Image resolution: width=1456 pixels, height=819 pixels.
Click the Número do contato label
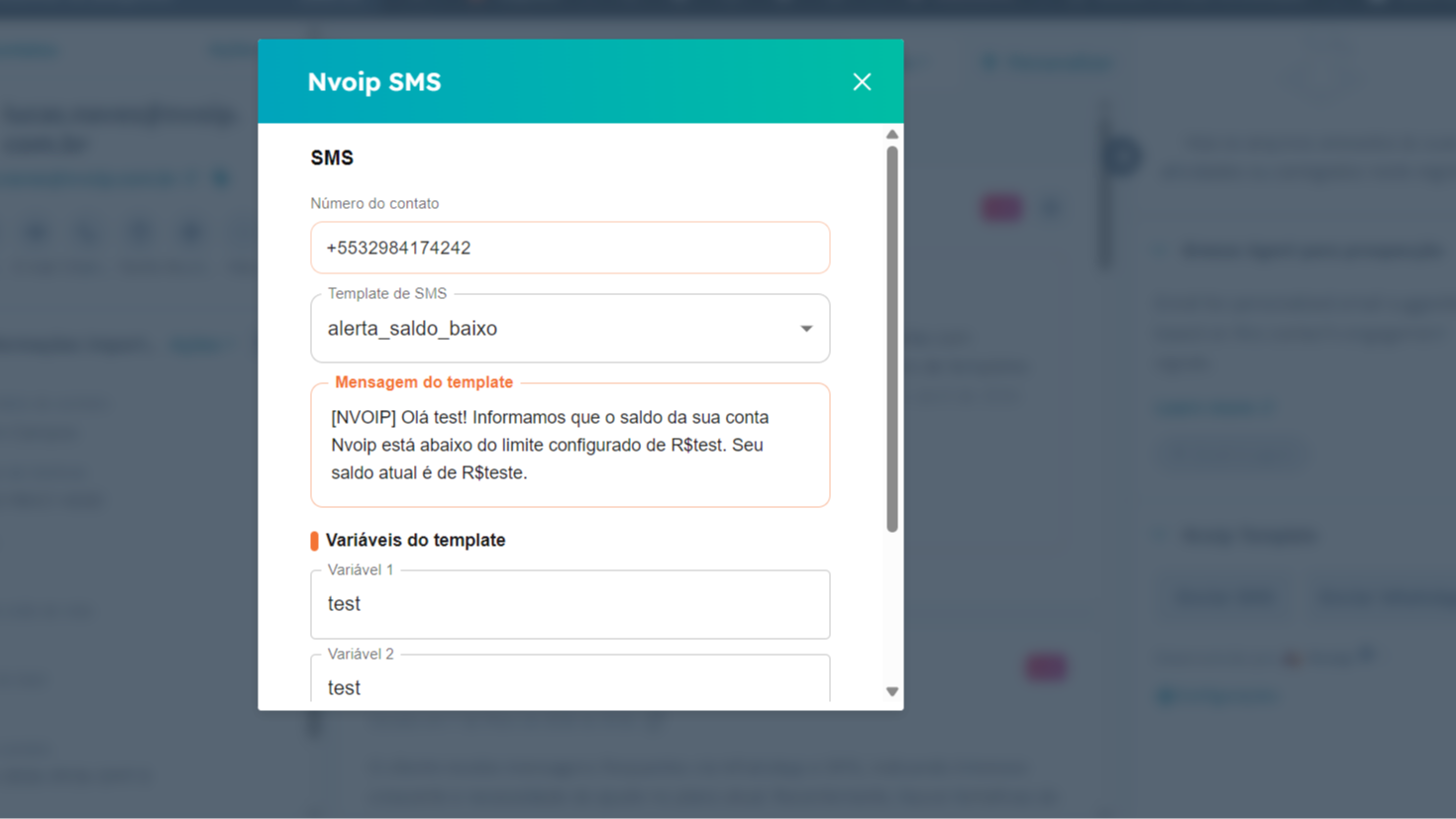point(374,203)
